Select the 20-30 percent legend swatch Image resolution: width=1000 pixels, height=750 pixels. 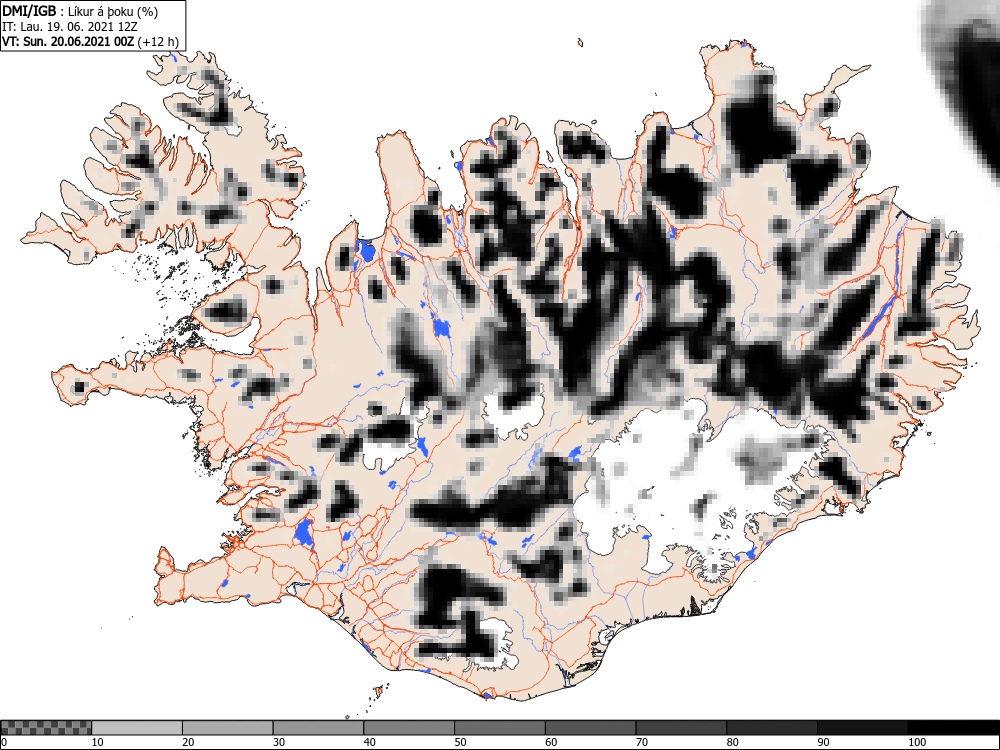[x=228, y=727]
